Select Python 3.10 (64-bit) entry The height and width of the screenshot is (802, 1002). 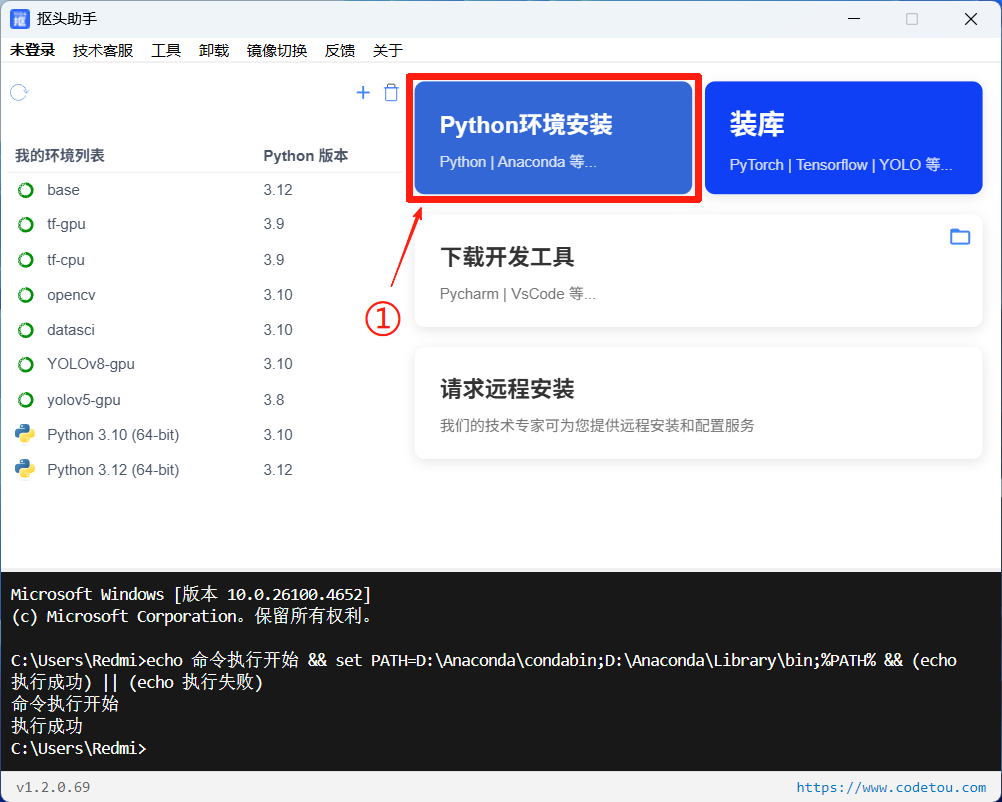pyautogui.click(x=204, y=435)
